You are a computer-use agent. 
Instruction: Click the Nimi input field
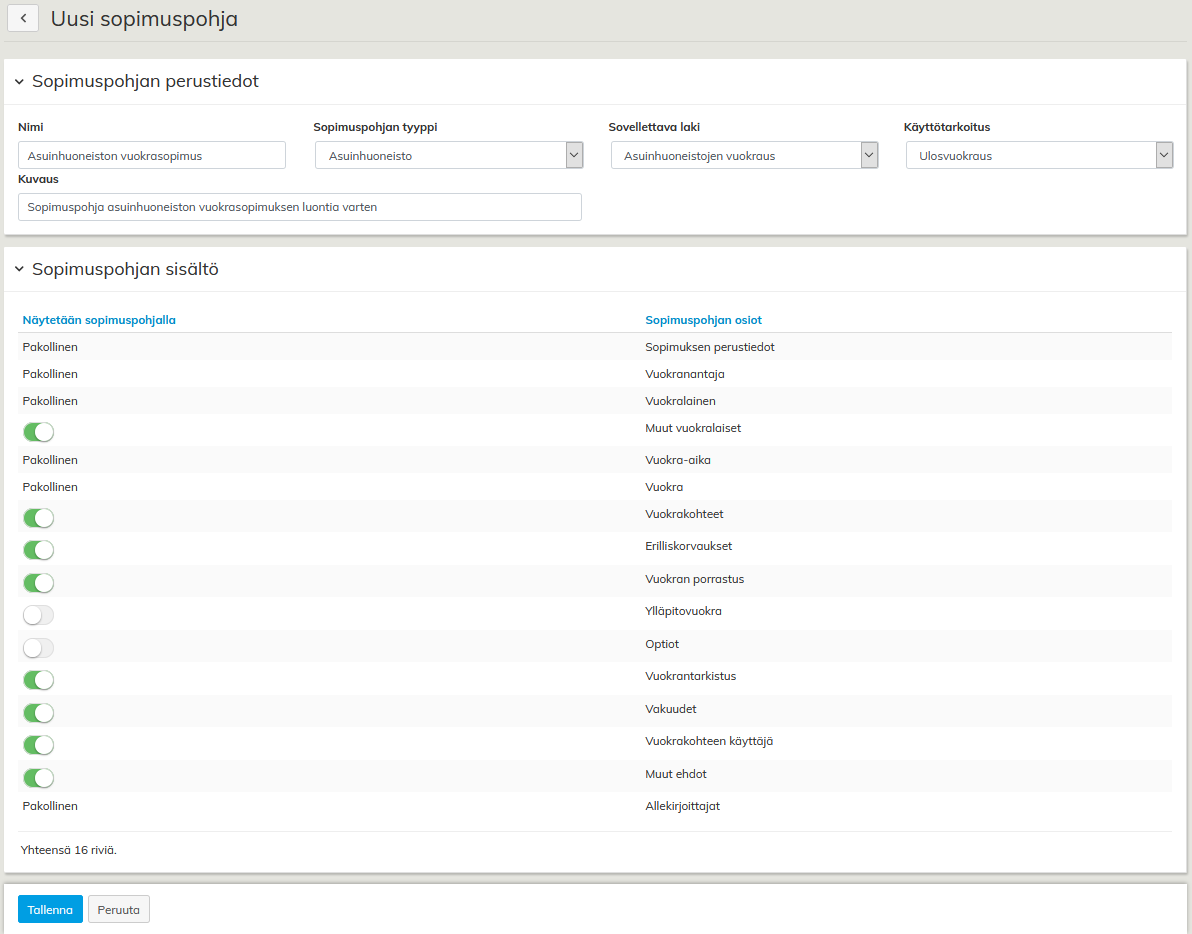click(x=152, y=155)
